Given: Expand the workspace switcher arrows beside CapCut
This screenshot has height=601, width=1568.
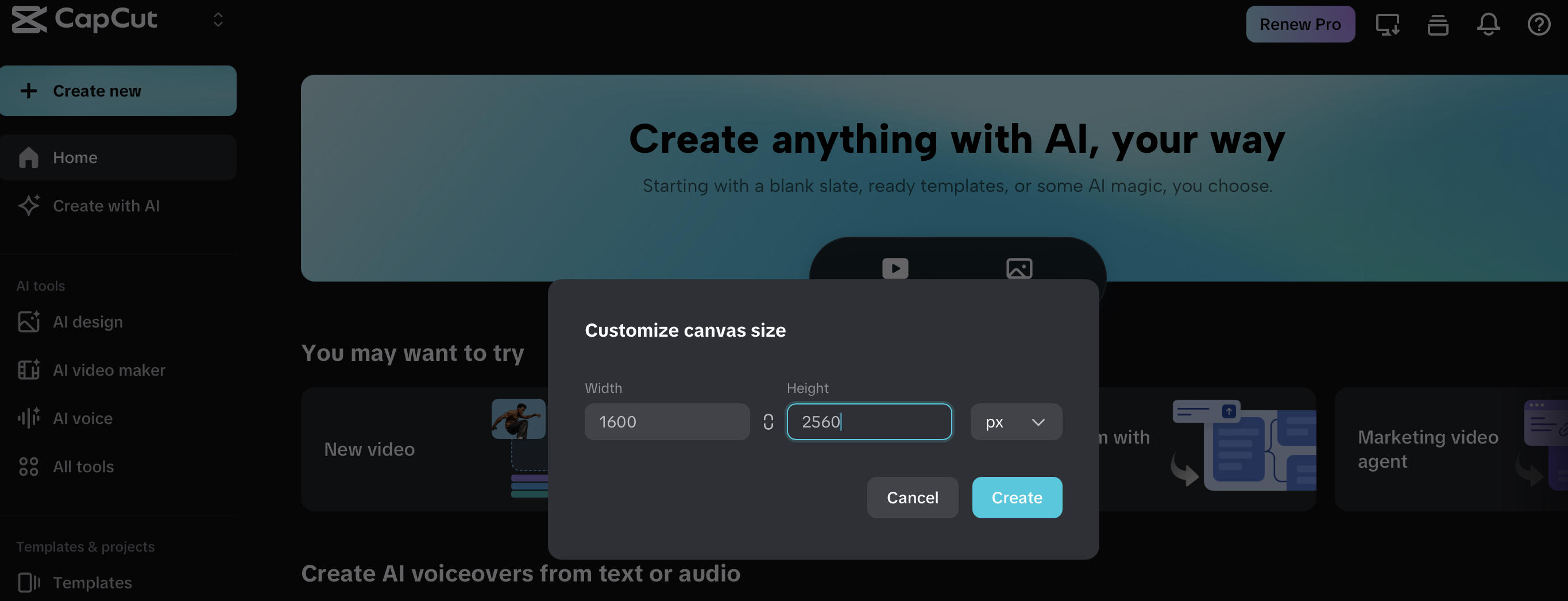Looking at the screenshot, I should [218, 20].
